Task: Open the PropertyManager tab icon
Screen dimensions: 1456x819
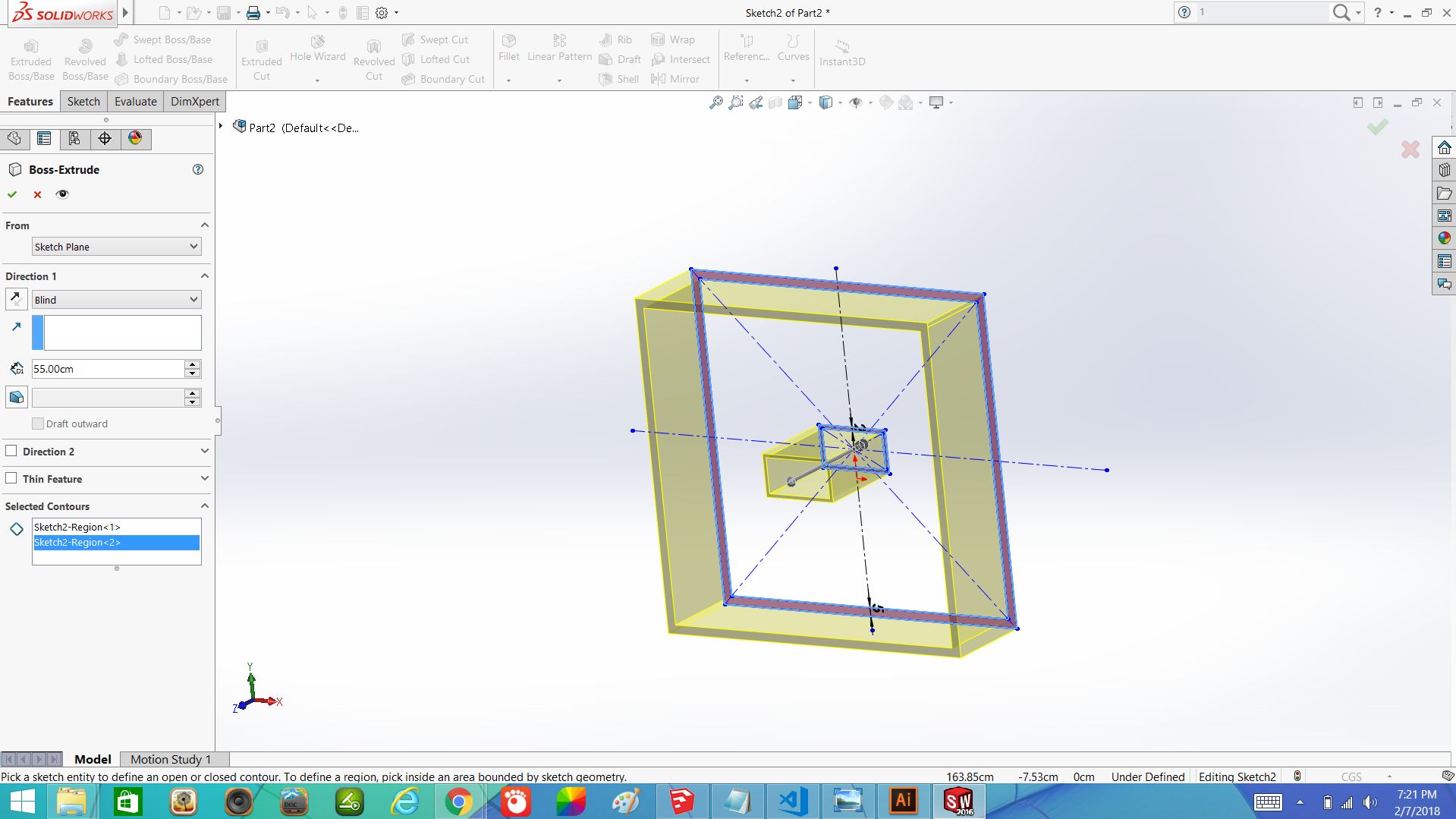Action: point(44,138)
